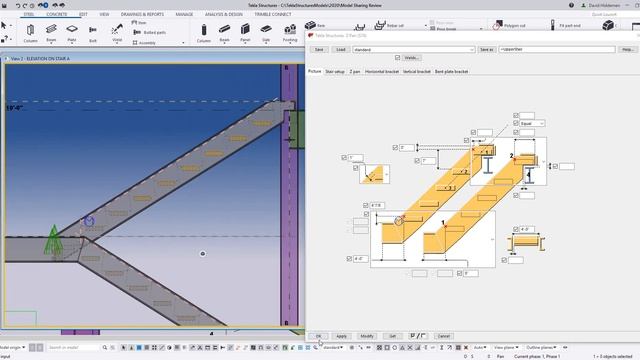Viewport: 640px width, 360px height.
Task: Toggle checkbox beside the 1" field at left
Action: point(344,157)
